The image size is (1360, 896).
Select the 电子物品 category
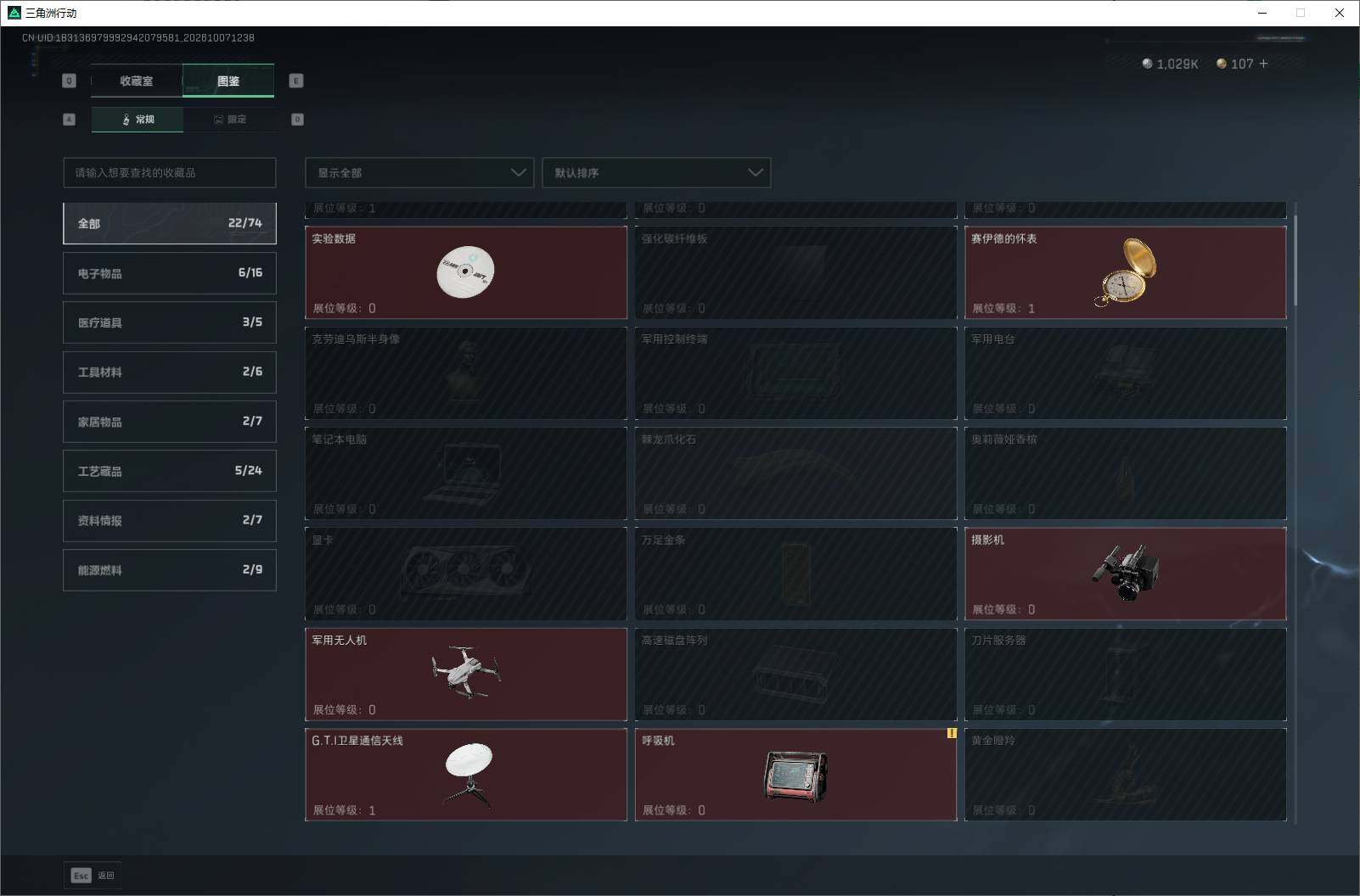(x=170, y=273)
